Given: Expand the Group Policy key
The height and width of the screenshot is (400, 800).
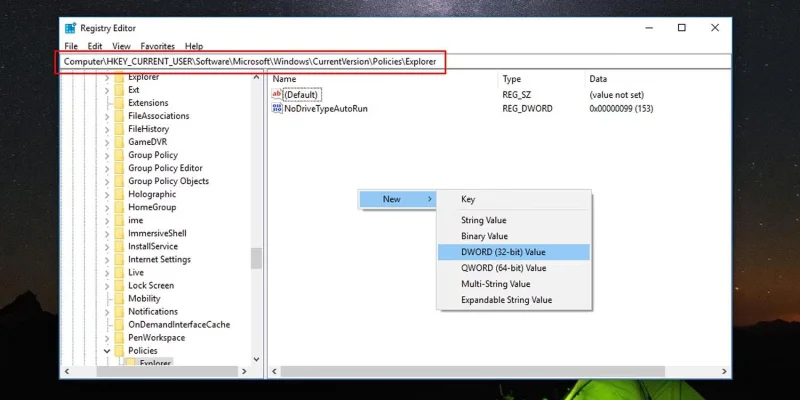Looking at the screenshot, I should pyautogui.click(x=107, y=155).
